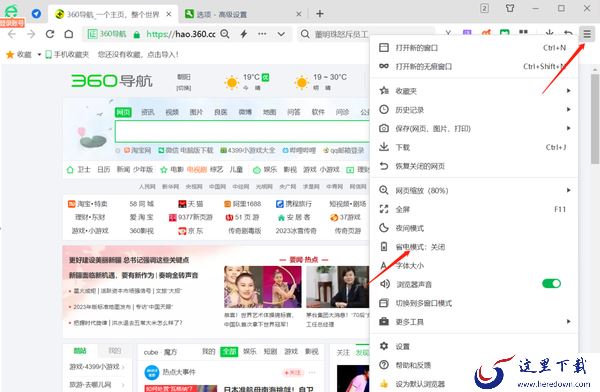Viewport: 600px width, 392px height.
Task: Toggle the 浏览器声音 switch
Action: pyautogui.click(x=551, y=283)
